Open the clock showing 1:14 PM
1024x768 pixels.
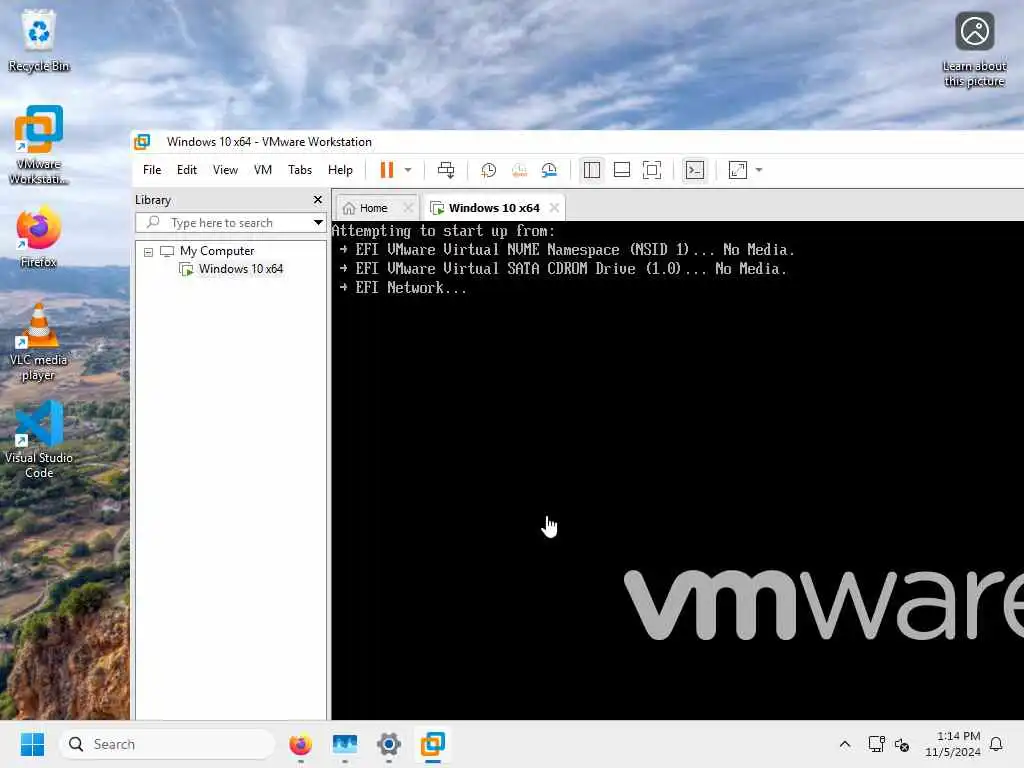coord(952,744)
